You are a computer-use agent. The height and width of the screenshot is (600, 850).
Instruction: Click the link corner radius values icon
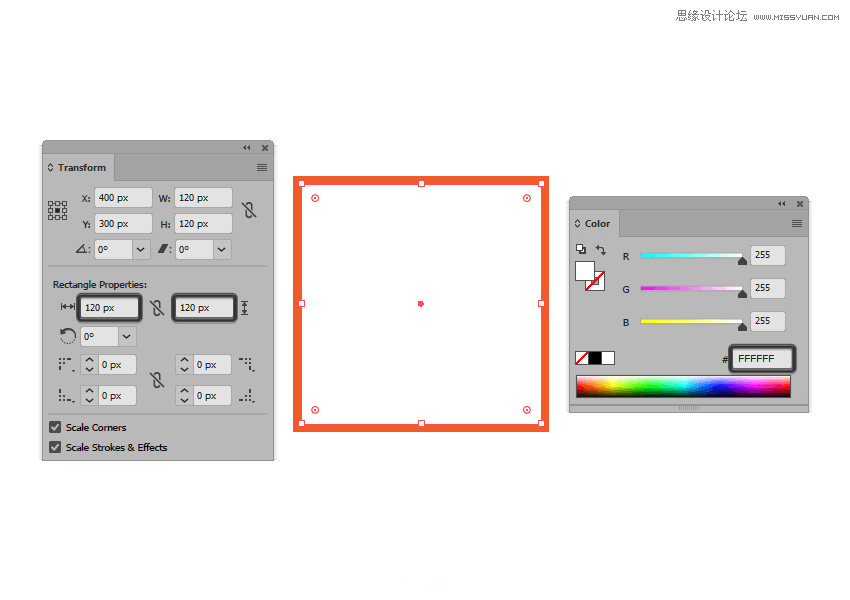point(156,380)
